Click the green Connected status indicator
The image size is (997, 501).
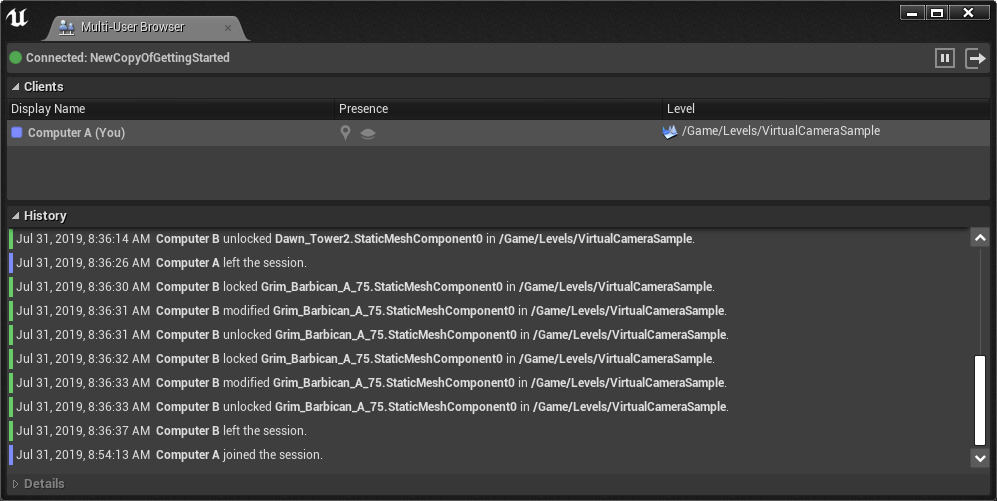(16, 58)
